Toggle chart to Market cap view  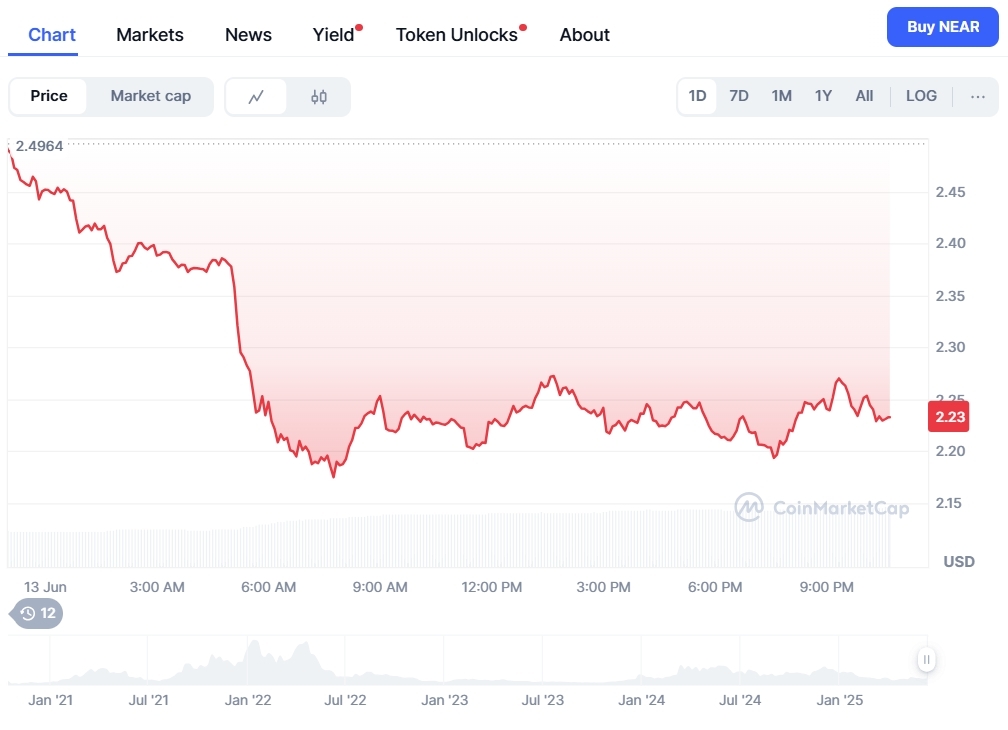click(x=150, y=96)
